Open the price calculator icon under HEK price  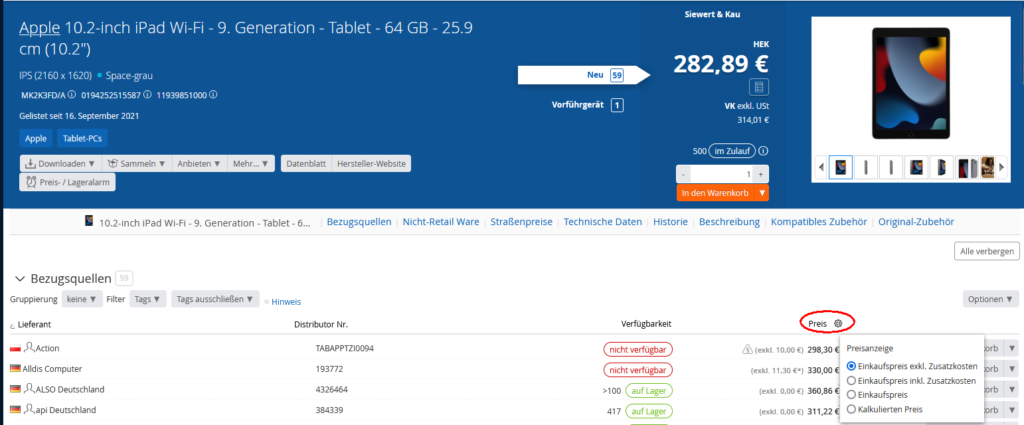[x=759, y=87]
